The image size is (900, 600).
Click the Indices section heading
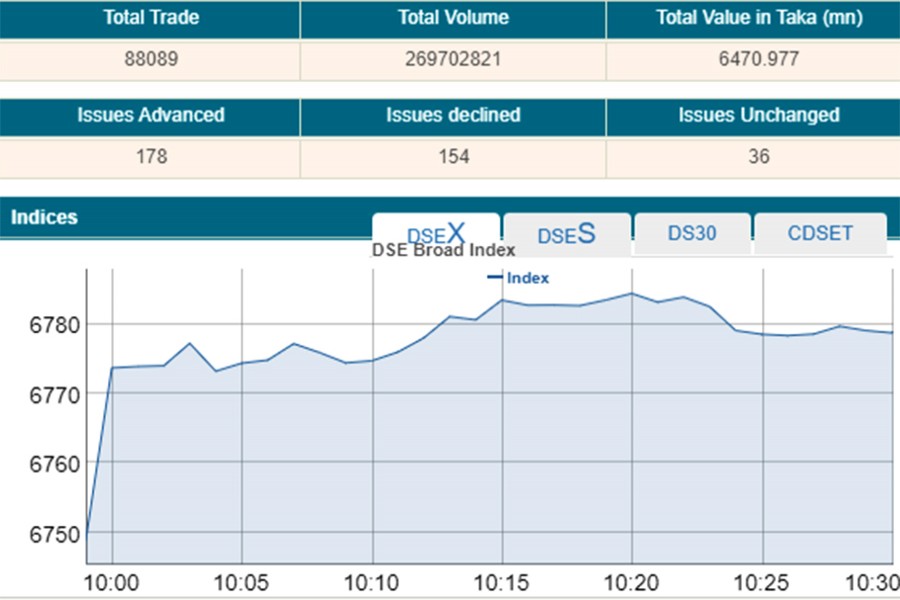click(x=44, y=217)
